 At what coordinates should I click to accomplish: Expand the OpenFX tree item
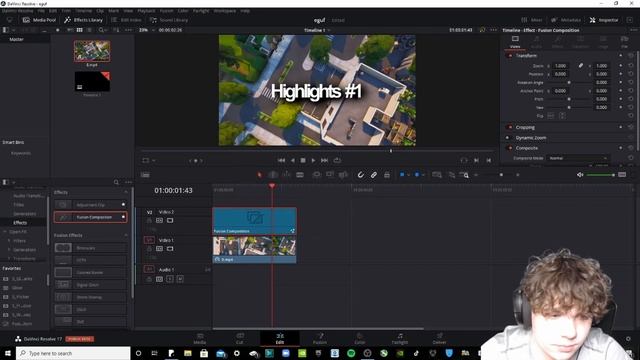tap(5, 231)
